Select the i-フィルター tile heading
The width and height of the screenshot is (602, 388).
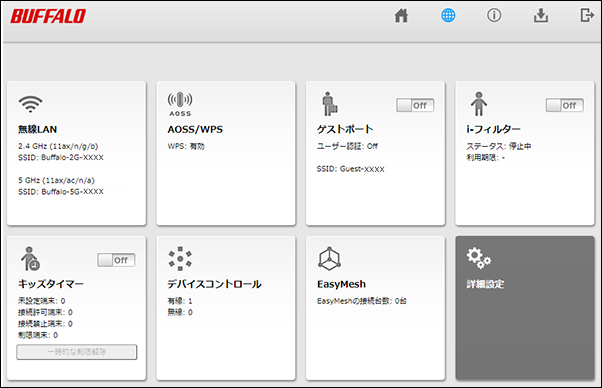493,129
